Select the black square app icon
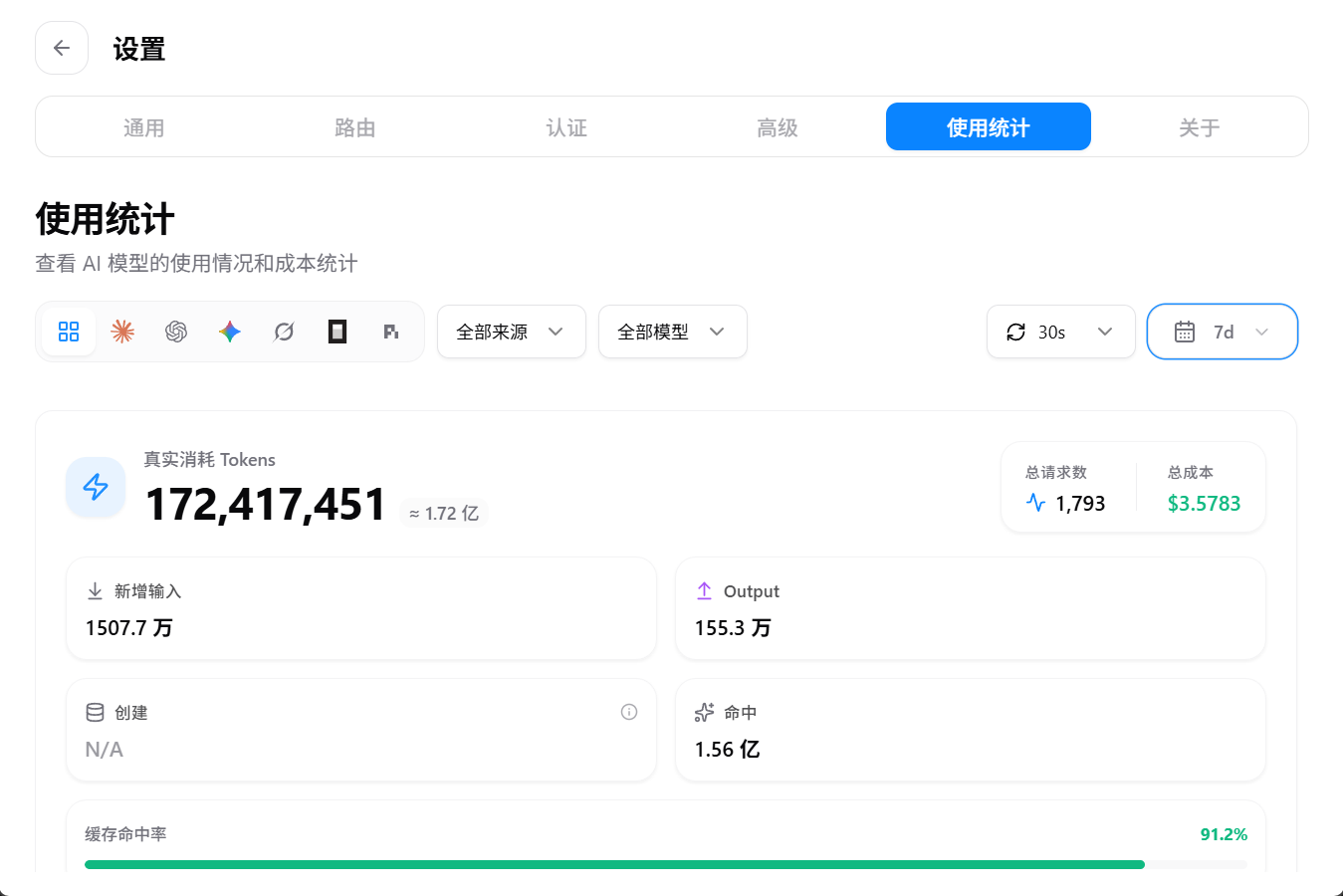1343x896 pixels. coord(337,332)
